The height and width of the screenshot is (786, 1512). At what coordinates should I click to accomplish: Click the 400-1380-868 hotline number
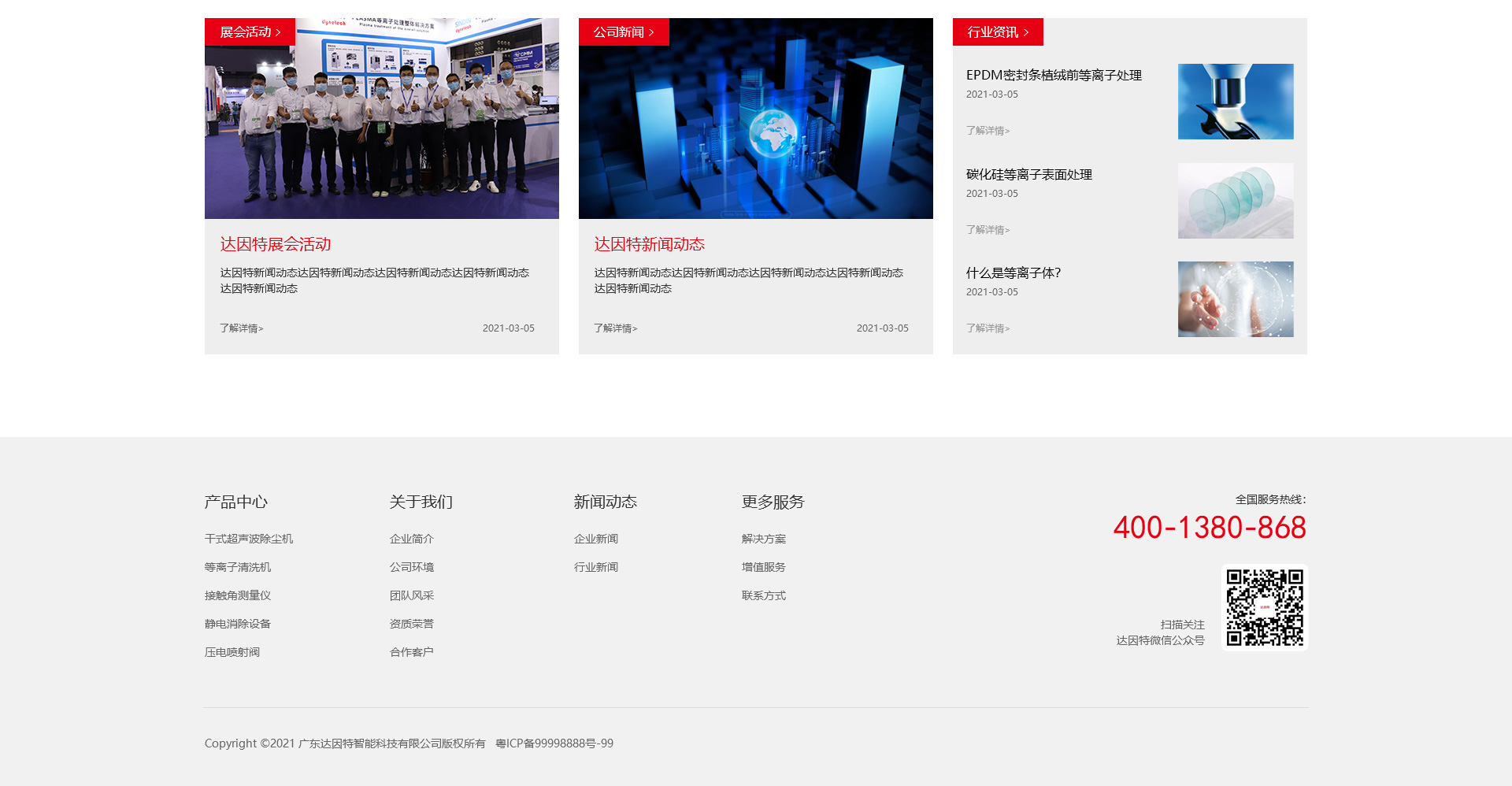pos(1210,528)
